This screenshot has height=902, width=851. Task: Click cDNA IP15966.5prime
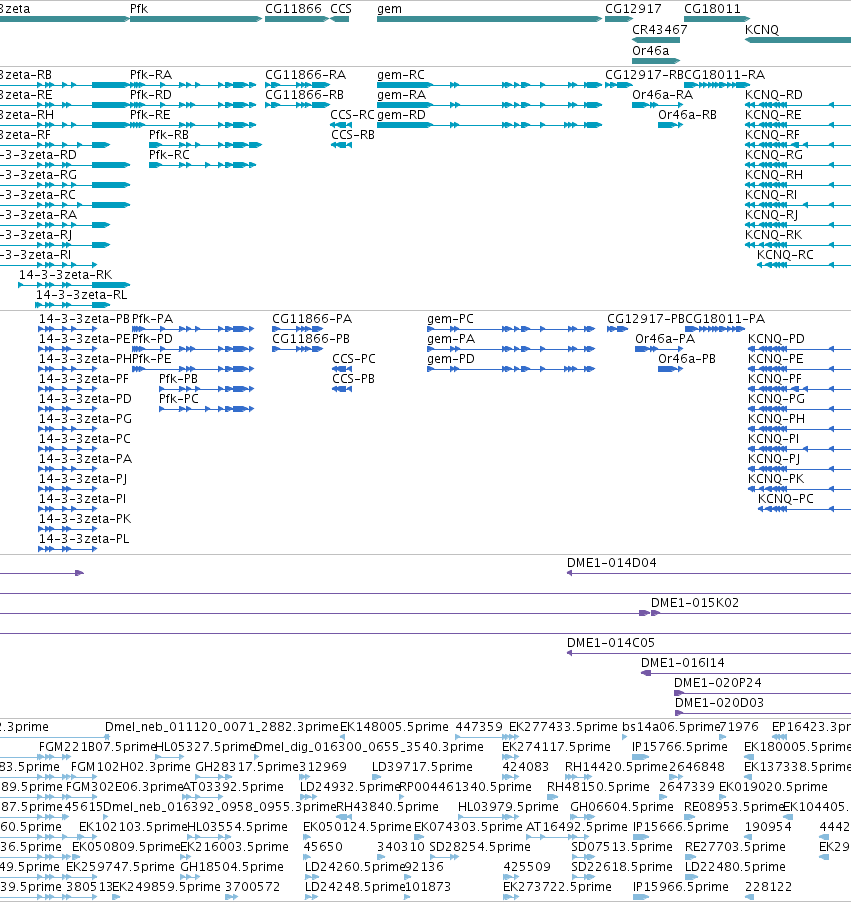click(x=681, y=886)
